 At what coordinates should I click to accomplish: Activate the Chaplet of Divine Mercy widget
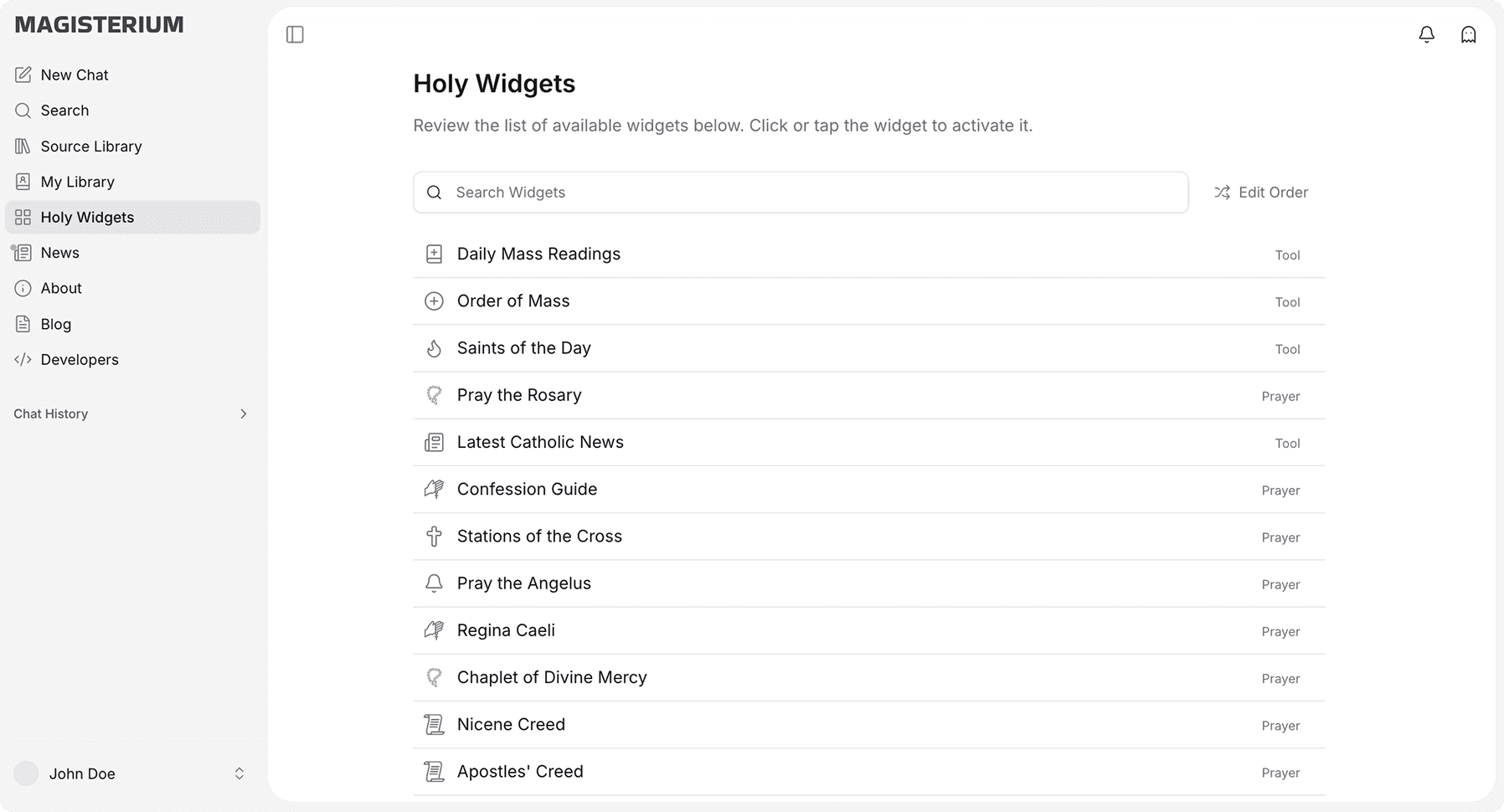click(551, 678)
